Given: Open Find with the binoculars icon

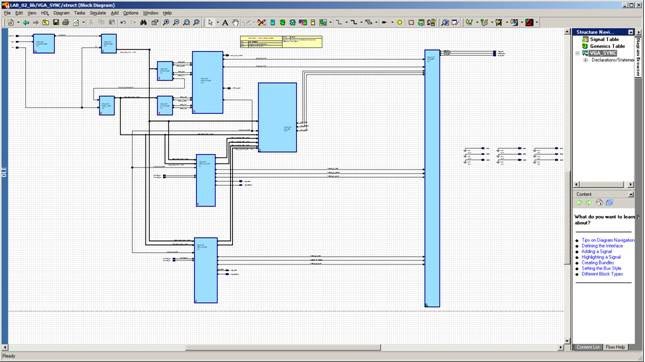Looking at the screenshot, I should 143,23.
